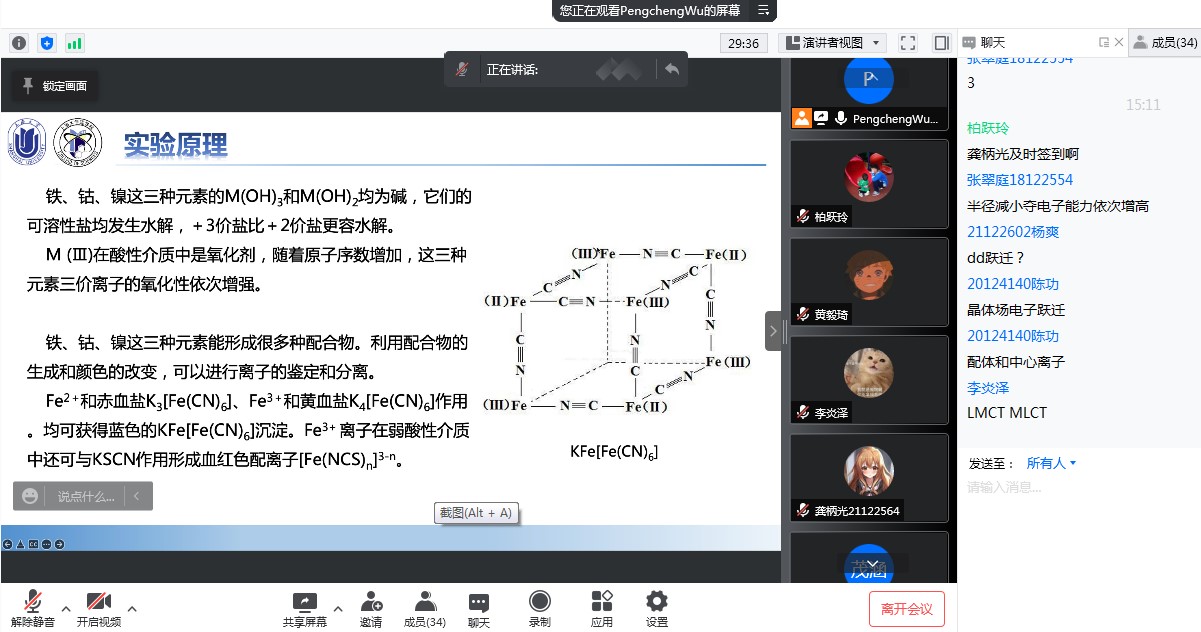Unmute microphone with 解除静音
1201x632 pixels.
point(33,601)
